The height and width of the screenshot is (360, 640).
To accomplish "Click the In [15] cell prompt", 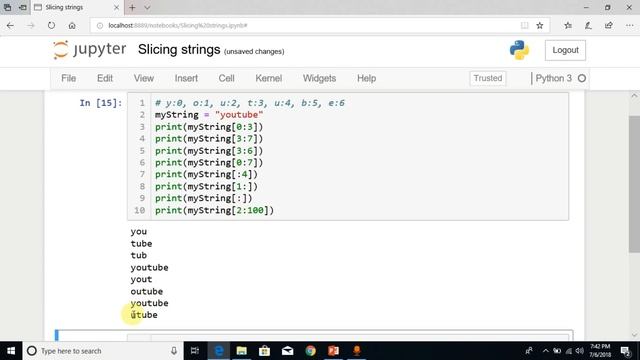I will (101, 103).
